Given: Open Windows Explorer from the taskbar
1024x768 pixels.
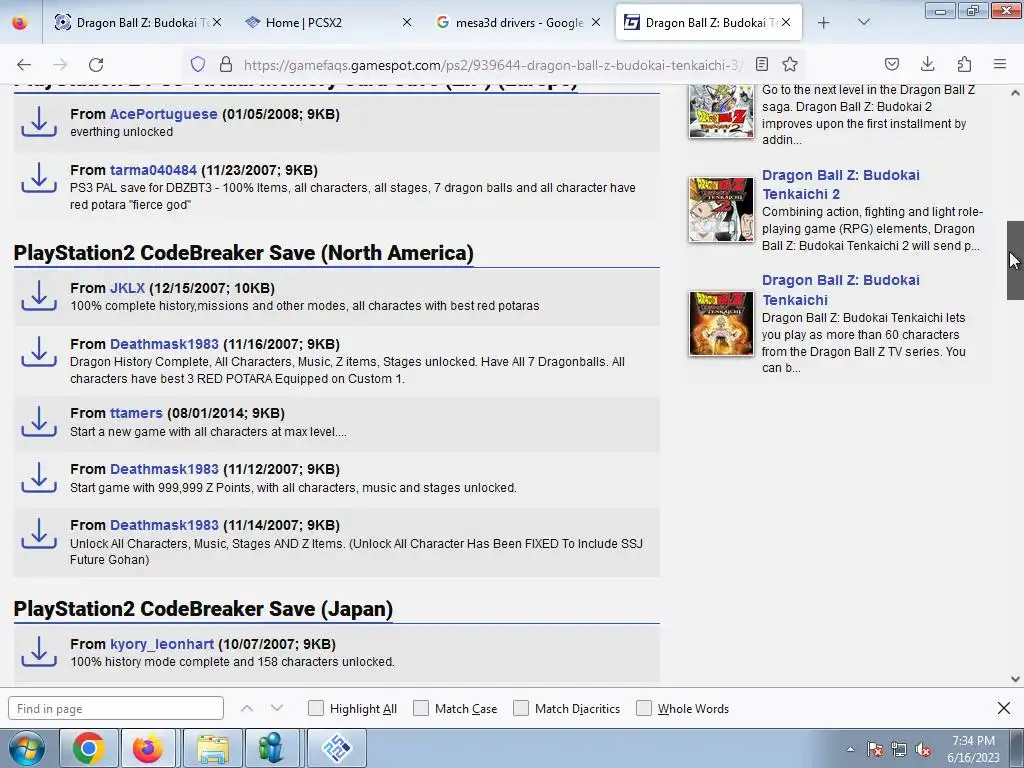Looking at the screenshot, I should pyautogui.click(x=213, y=748).
